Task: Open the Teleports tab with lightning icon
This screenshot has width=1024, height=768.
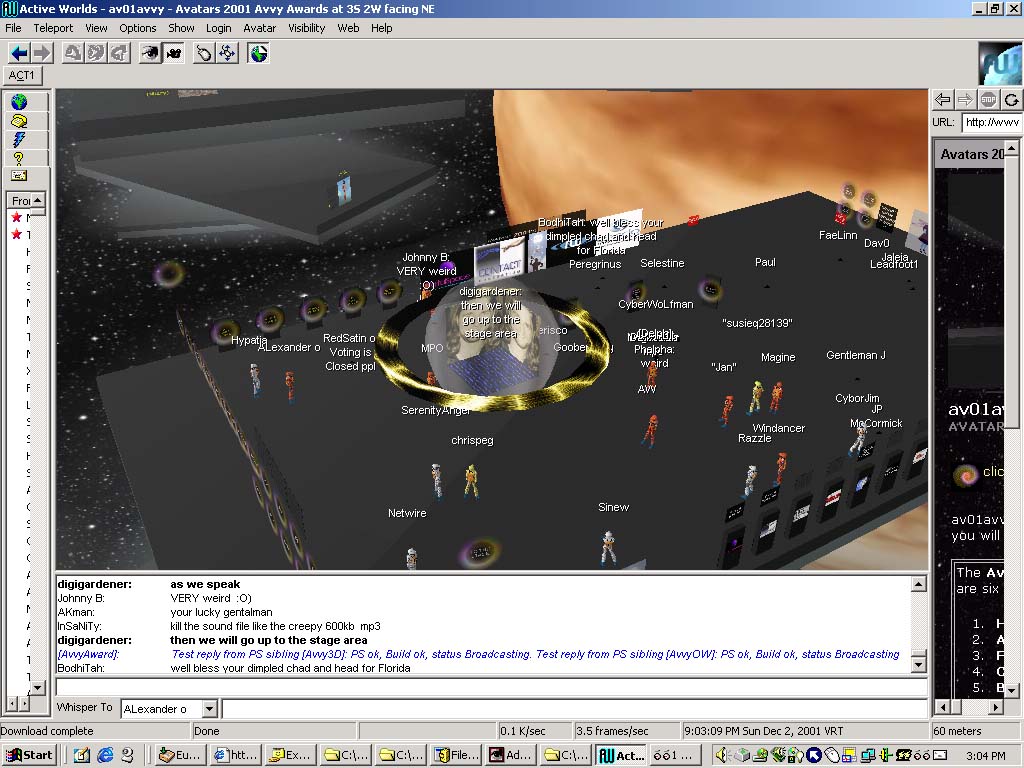Action: click(x=19, y=140)
